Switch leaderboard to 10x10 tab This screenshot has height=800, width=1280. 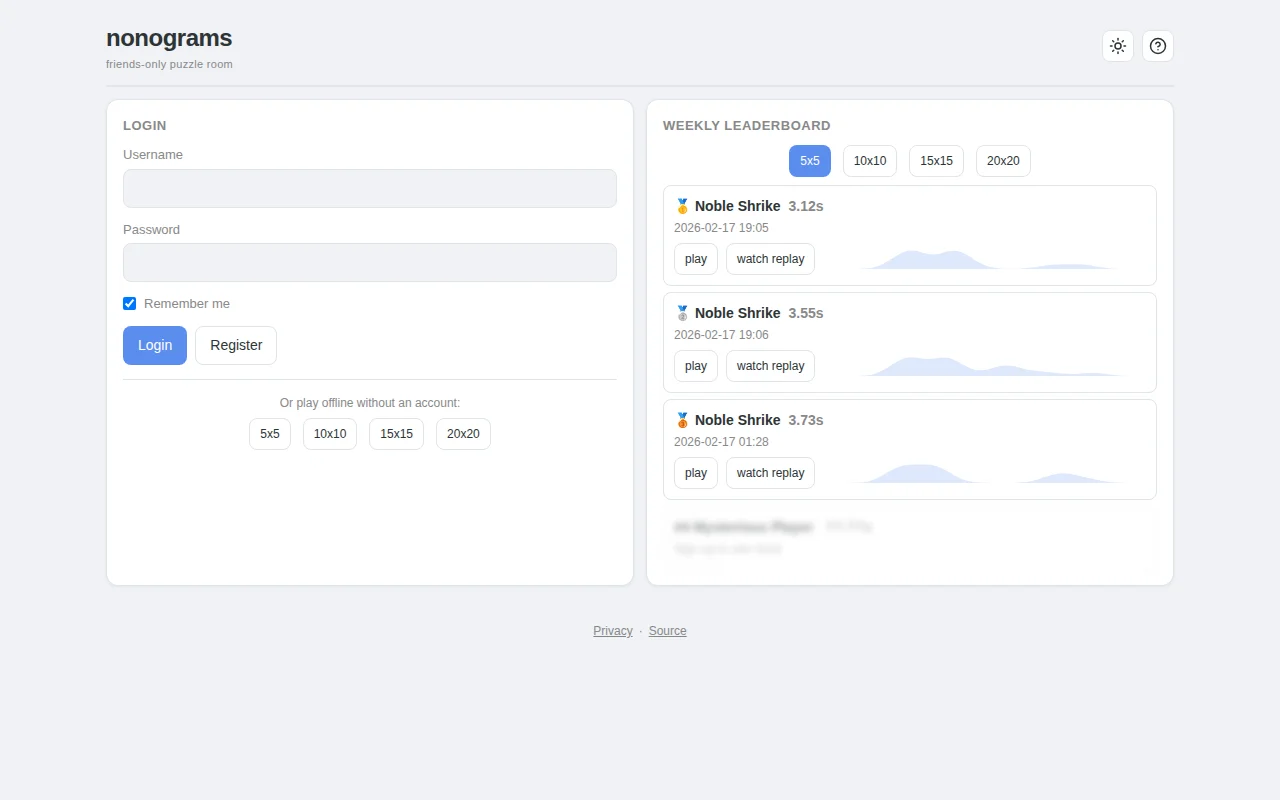pyautogui.click(x=870, y=161)
